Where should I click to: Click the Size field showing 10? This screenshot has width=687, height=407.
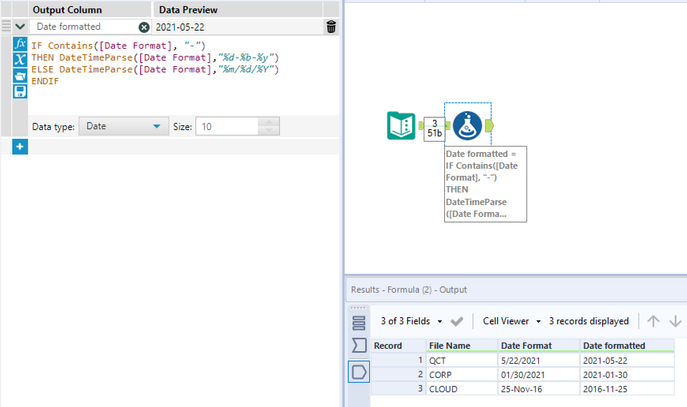coord(227,127)
